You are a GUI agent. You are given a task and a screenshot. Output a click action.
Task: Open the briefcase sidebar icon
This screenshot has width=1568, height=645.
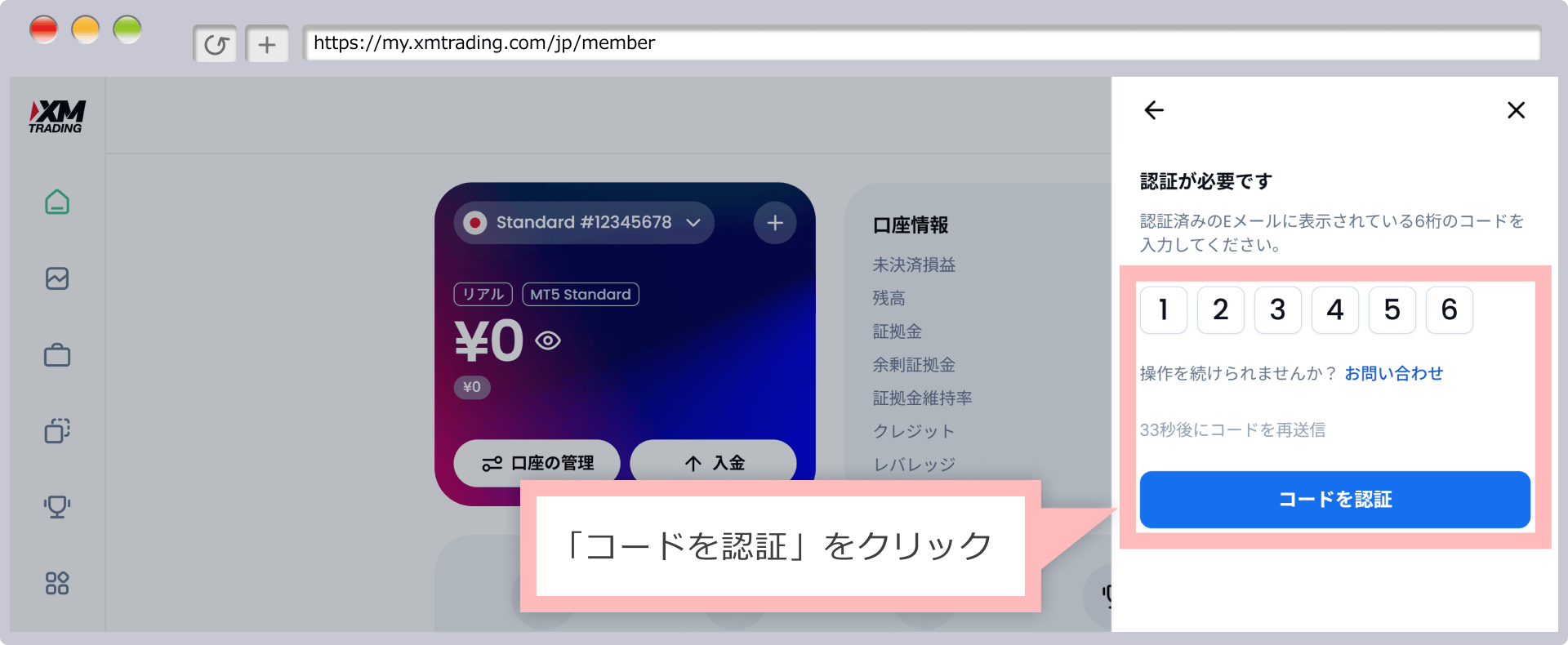57,354
